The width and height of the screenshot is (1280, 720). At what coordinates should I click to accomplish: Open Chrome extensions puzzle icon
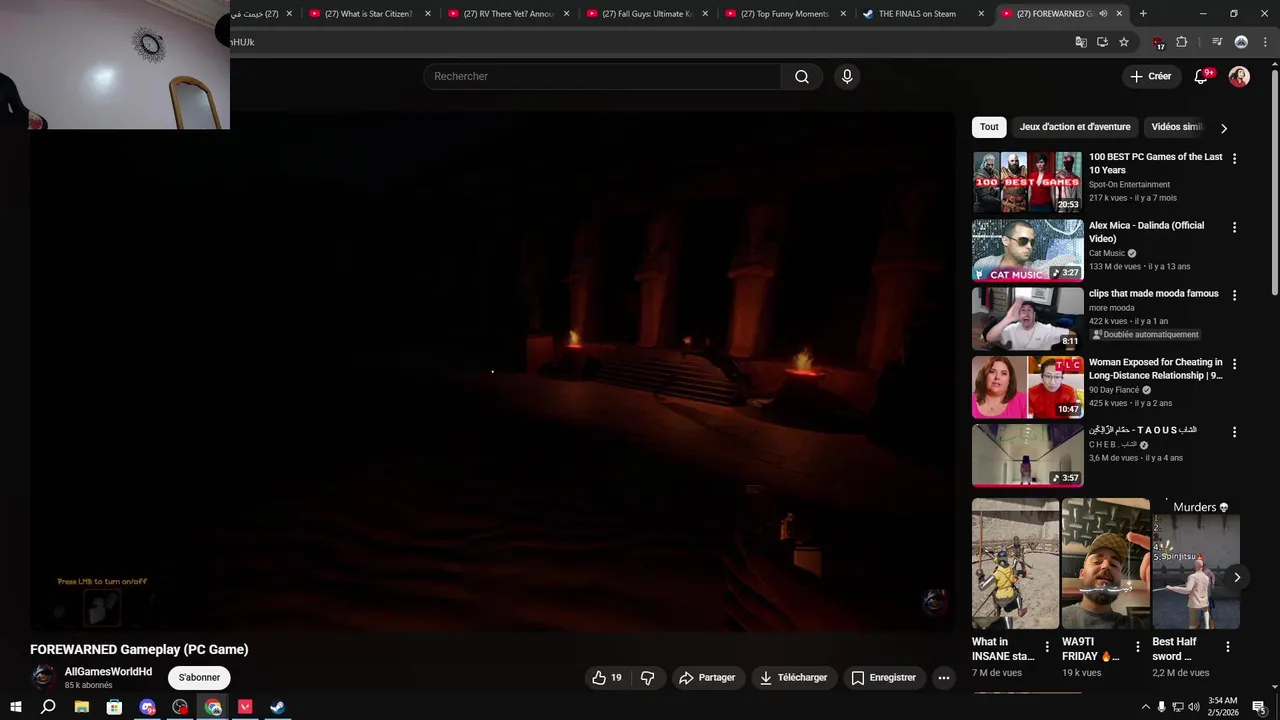click(x=1182, y=42)
